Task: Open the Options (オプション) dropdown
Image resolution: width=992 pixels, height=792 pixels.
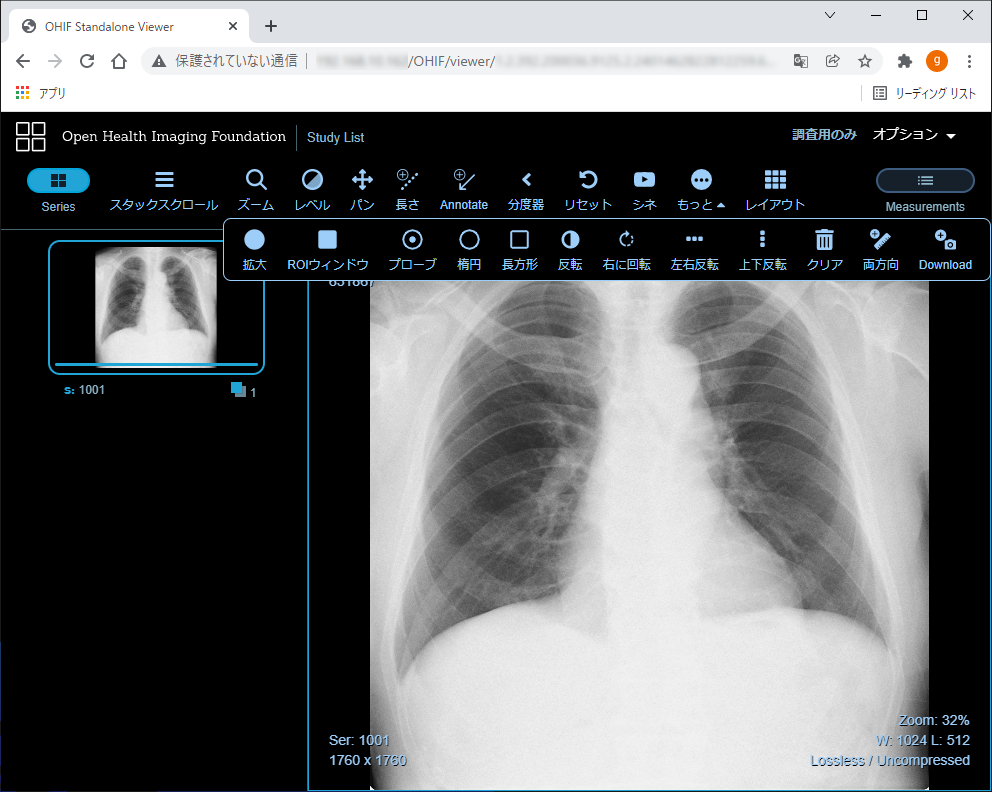Action: click(914, 135)
